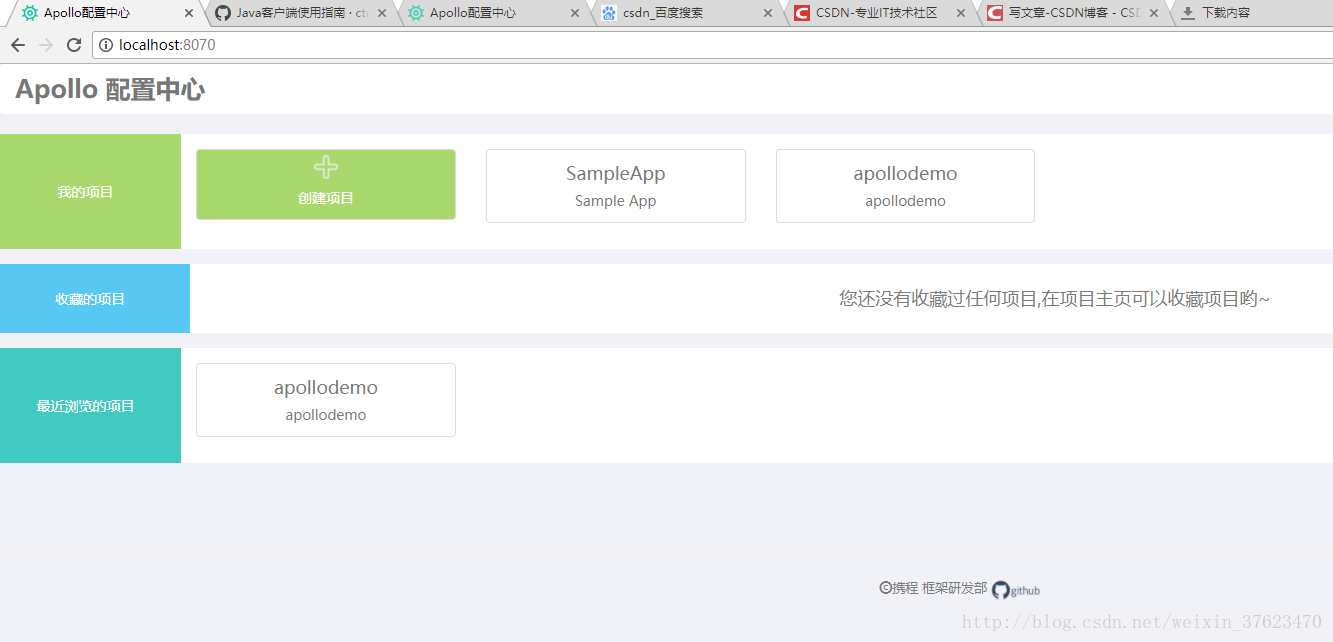Switch to the 下载内容 tab
The image size is (1333, 642).
pos(1250,13)
